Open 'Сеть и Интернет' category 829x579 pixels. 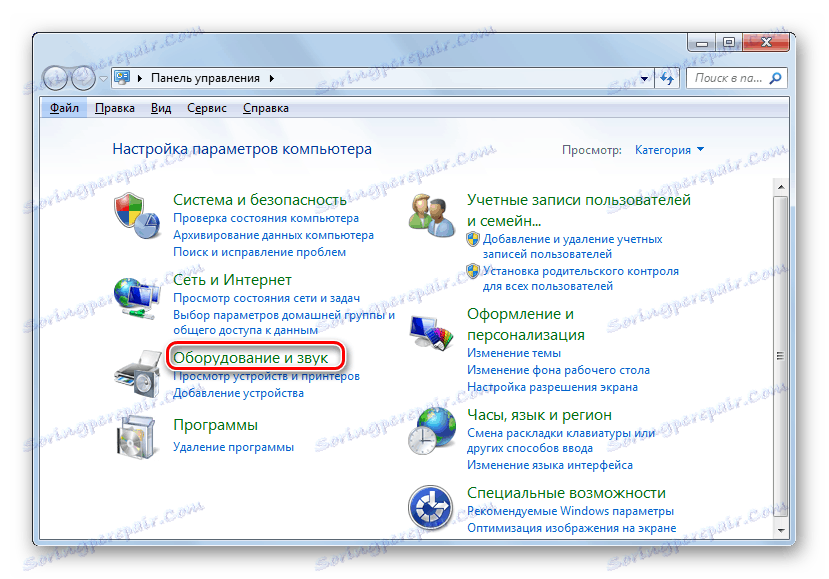(x=232, y=280)
